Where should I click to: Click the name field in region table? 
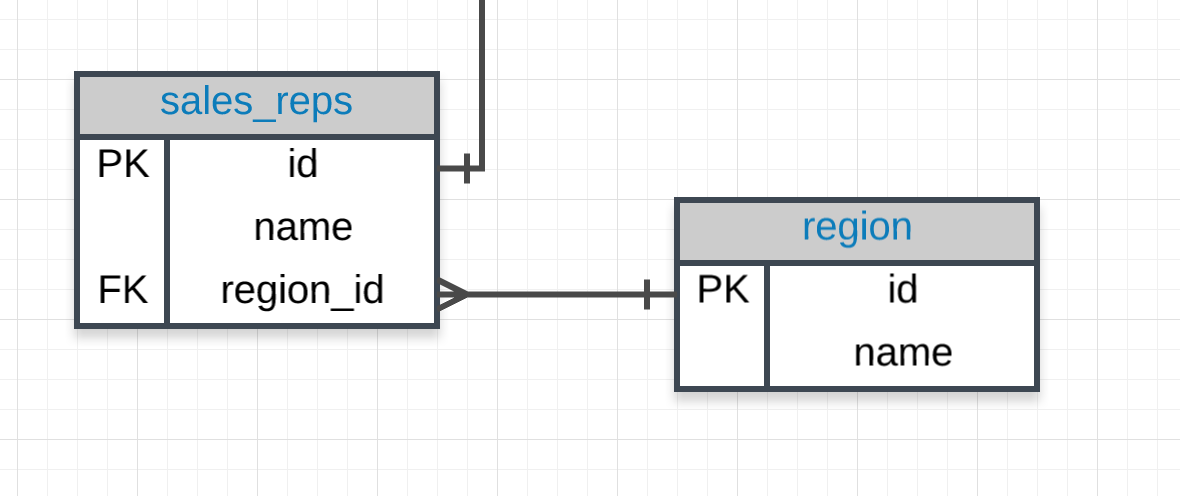click(902, 352)
